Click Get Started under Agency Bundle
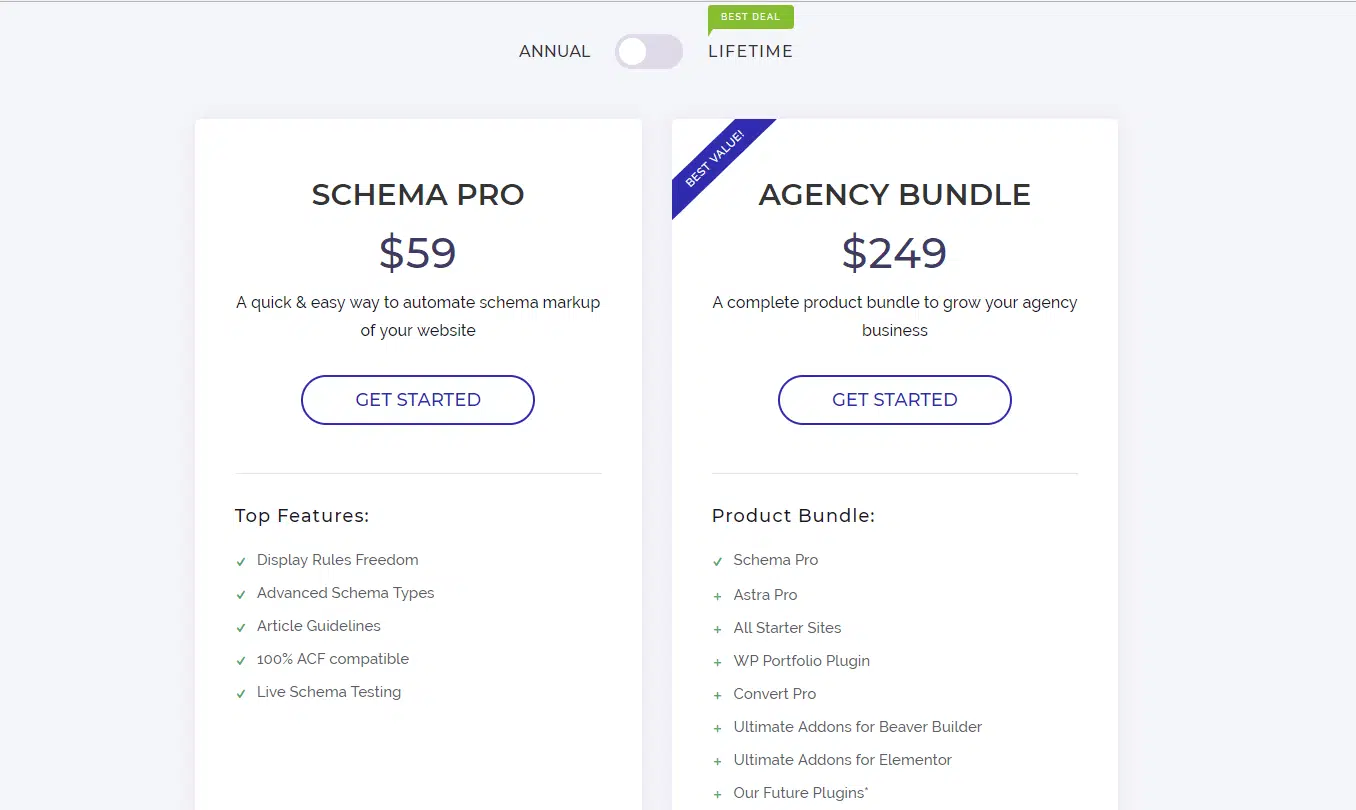 [894, 400]
